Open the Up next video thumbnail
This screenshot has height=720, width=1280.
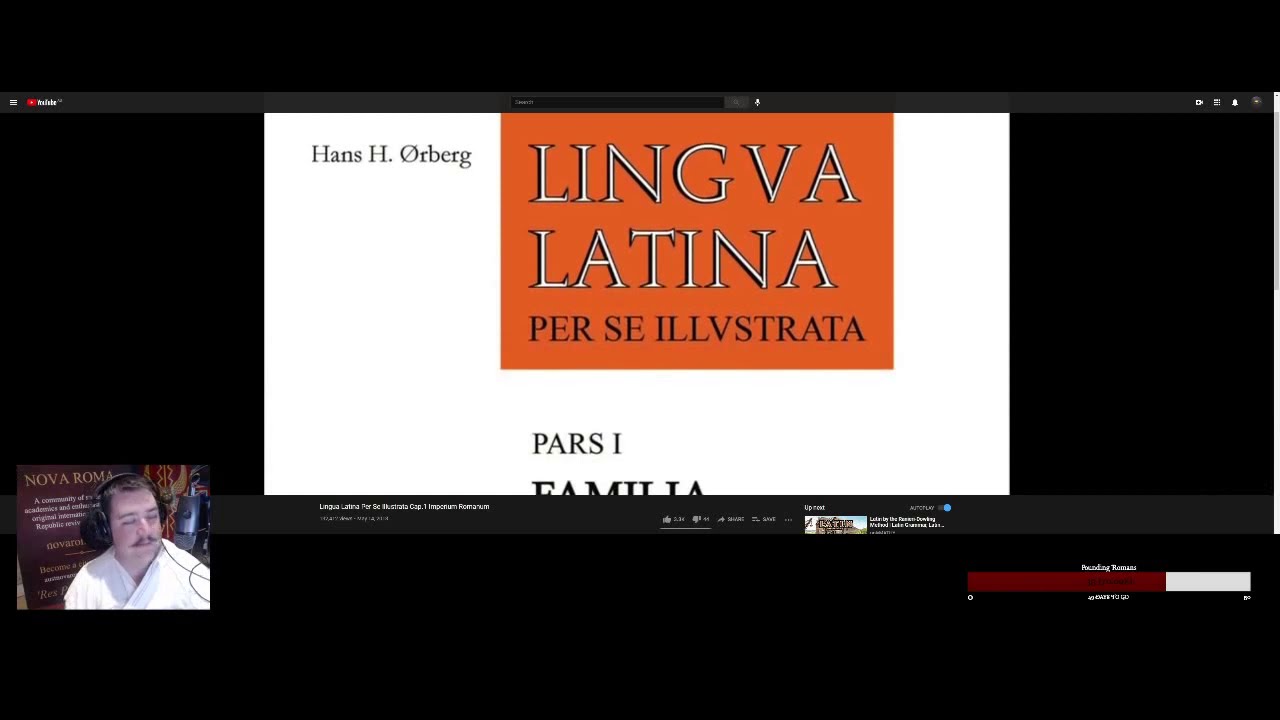click(836, 525)
